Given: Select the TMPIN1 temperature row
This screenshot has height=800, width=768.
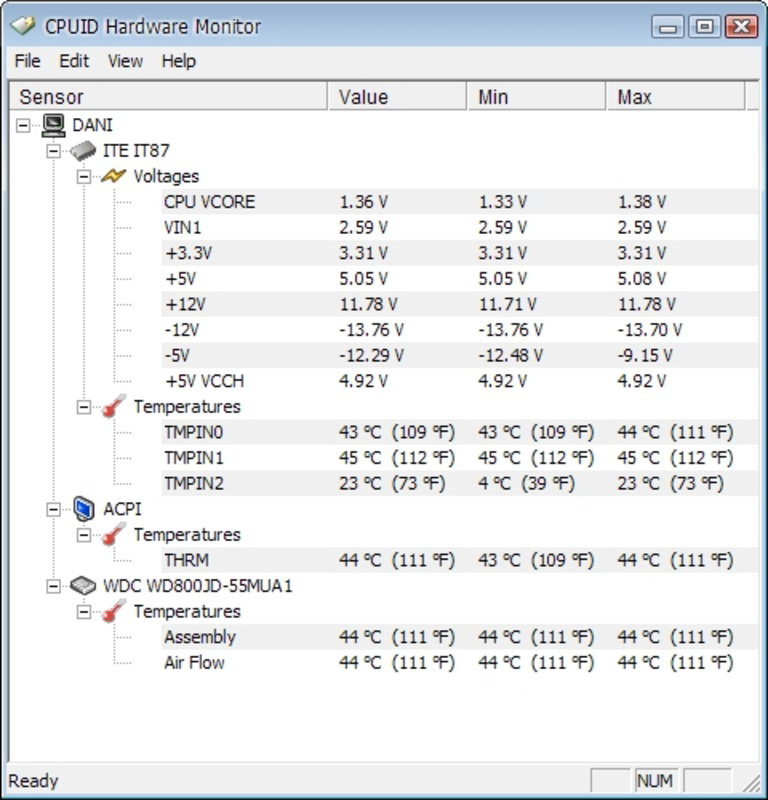Looking at the screenshot, I should coord(459,458).
